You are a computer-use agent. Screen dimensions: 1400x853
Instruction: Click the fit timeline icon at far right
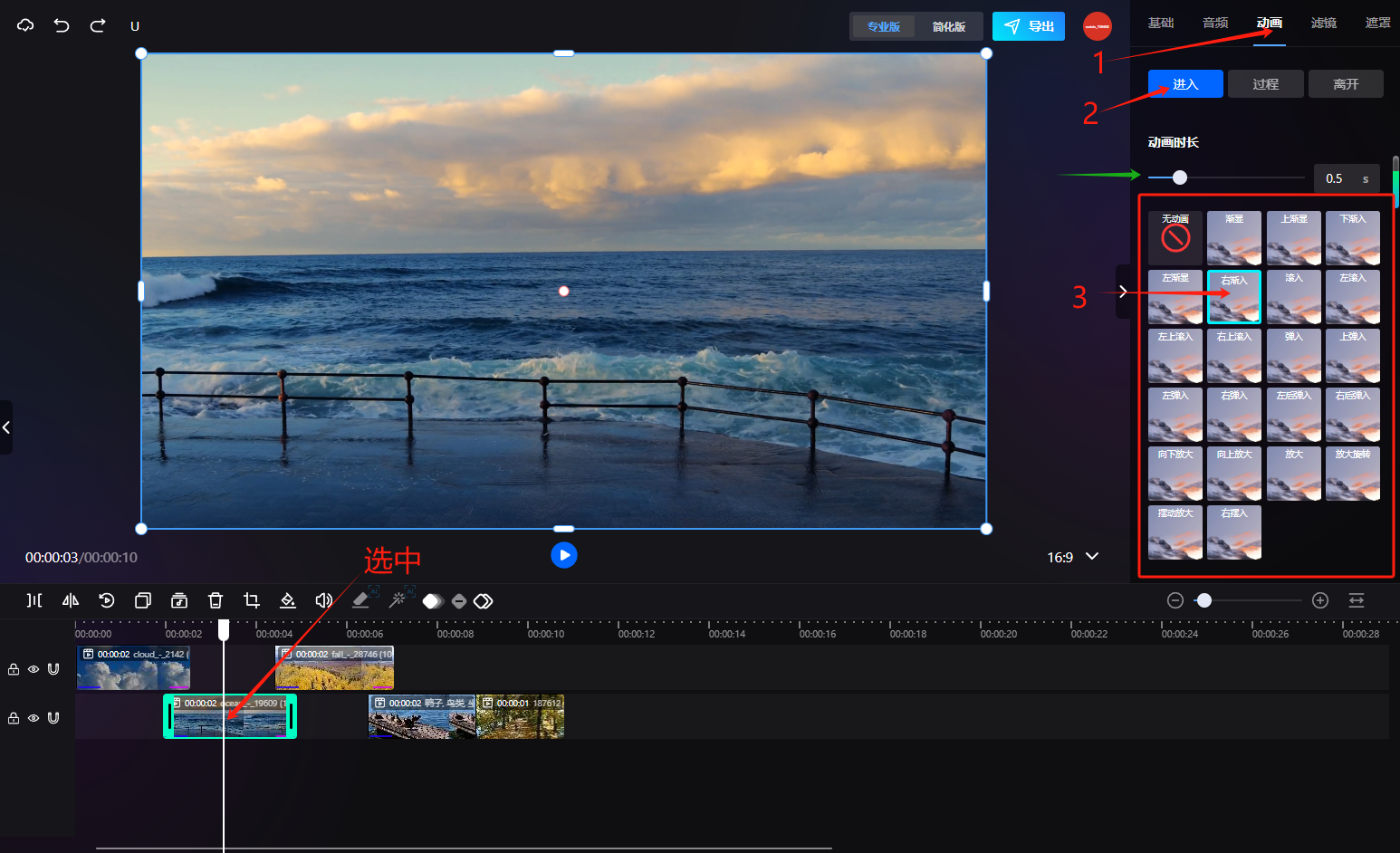click(1357, 600)
